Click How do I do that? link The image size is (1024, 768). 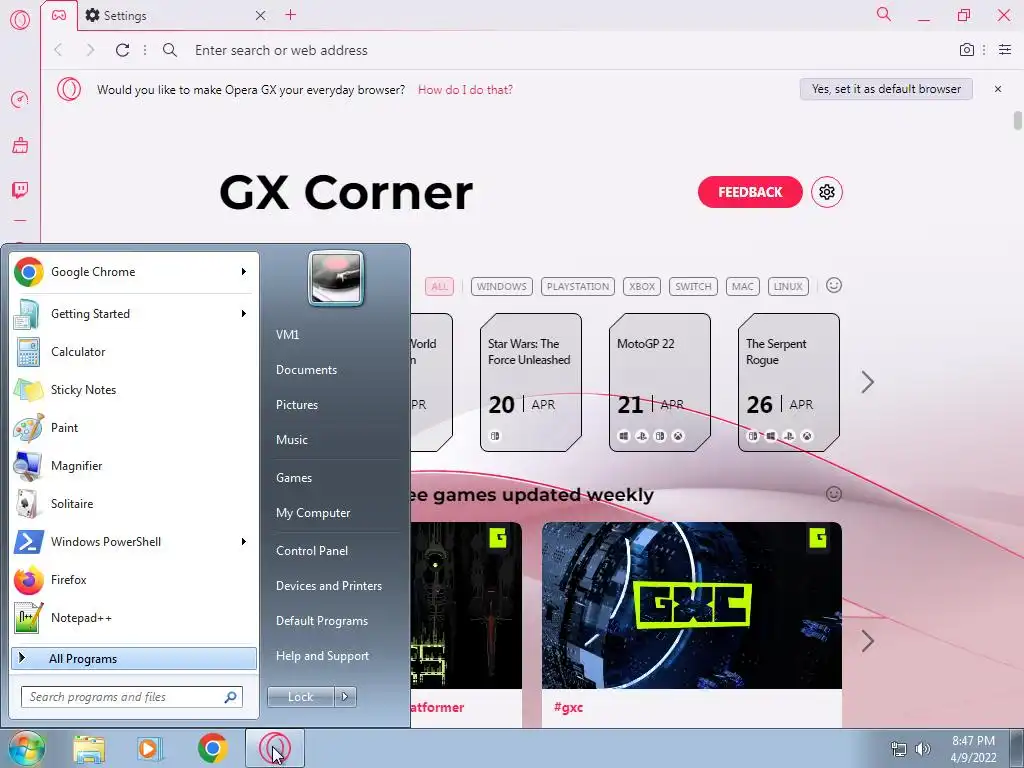[465, 90]
